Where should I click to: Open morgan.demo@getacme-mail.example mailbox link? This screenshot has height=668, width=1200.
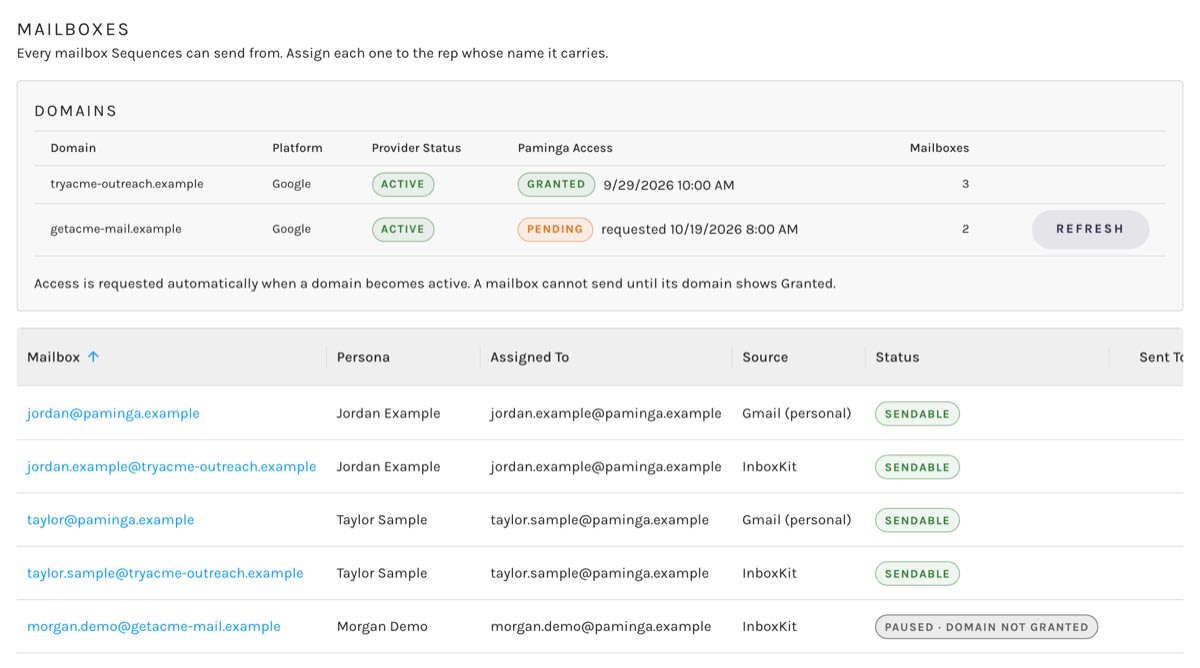pos(153,627)
